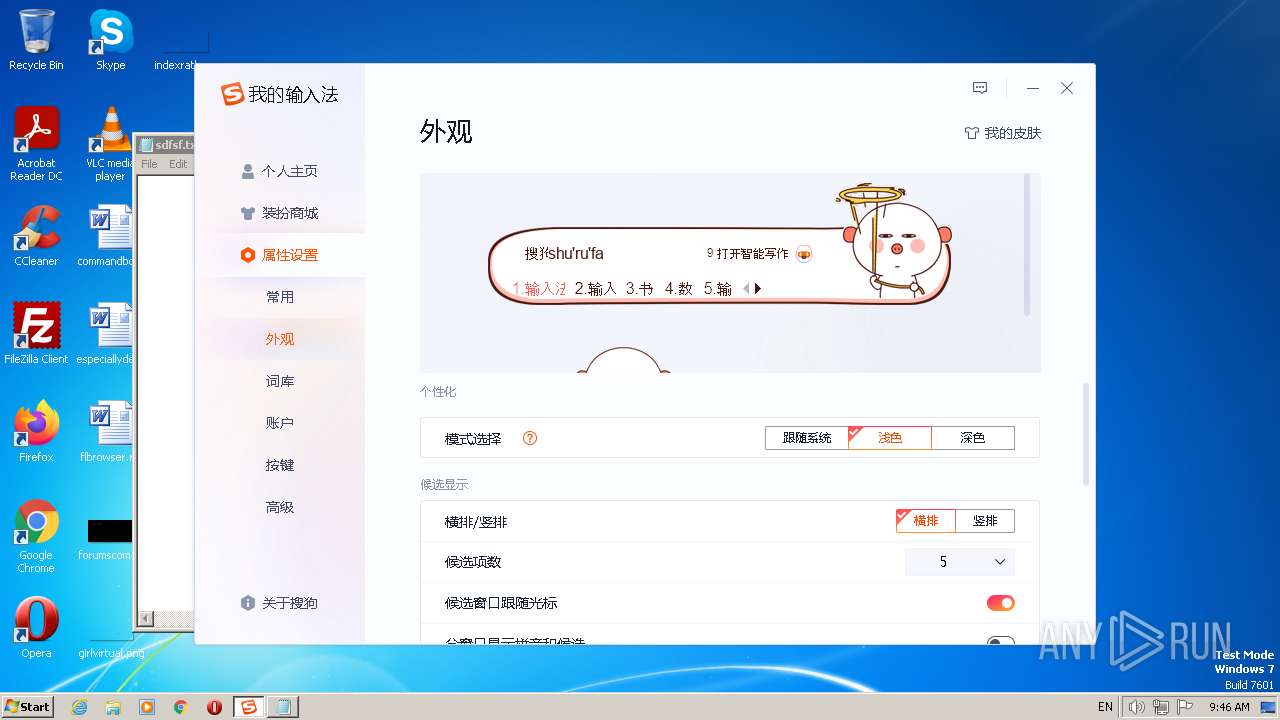This screenshot has width=1280, height=720.
Task: Open Skype desktop shortcut
Action: coord(110,40)
